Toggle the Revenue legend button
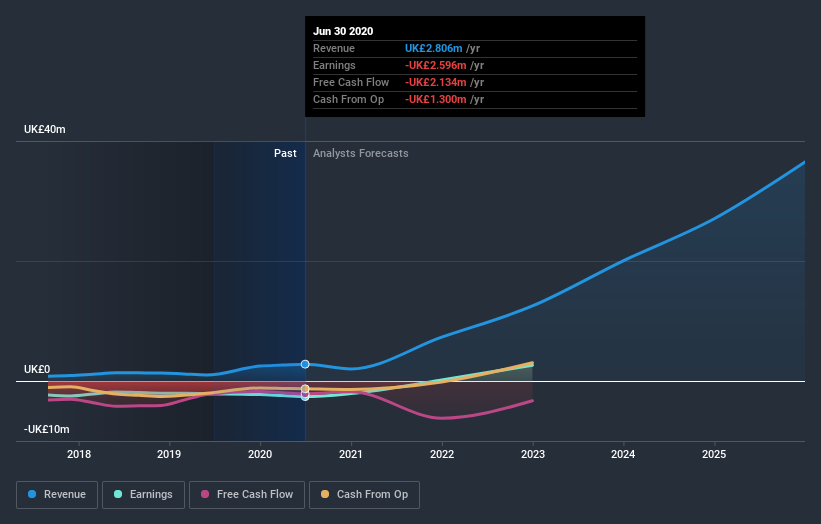The height and width of the screenshot is (524, 821). 57,495
